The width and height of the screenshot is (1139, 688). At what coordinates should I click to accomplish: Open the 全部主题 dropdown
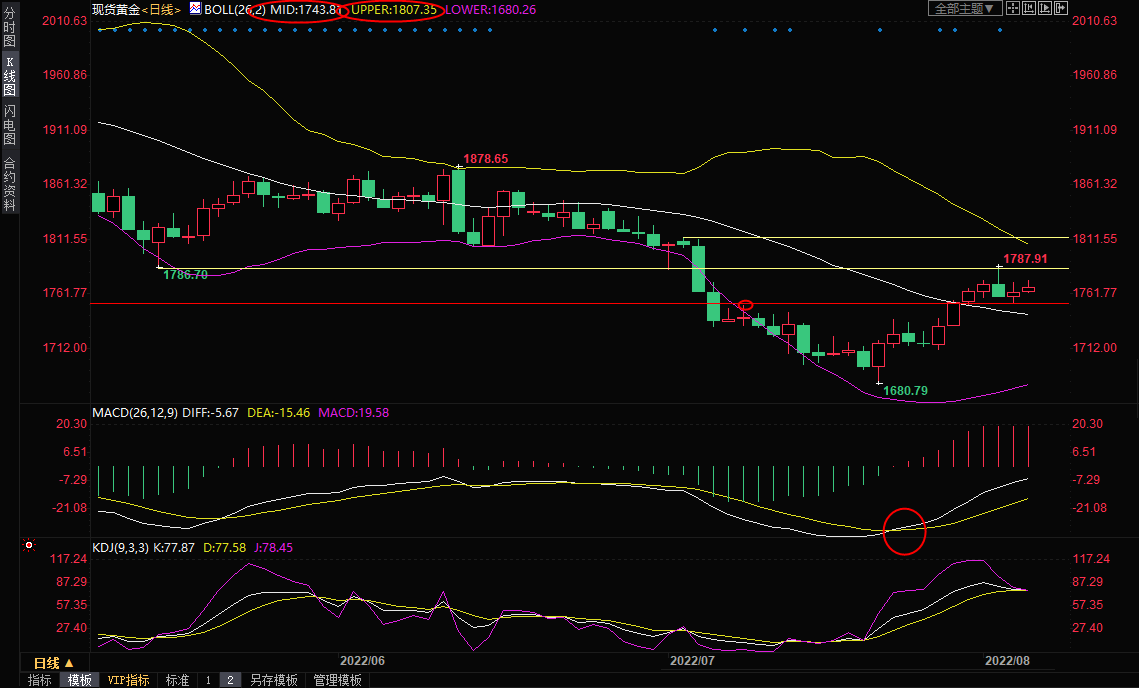(964, 8)
